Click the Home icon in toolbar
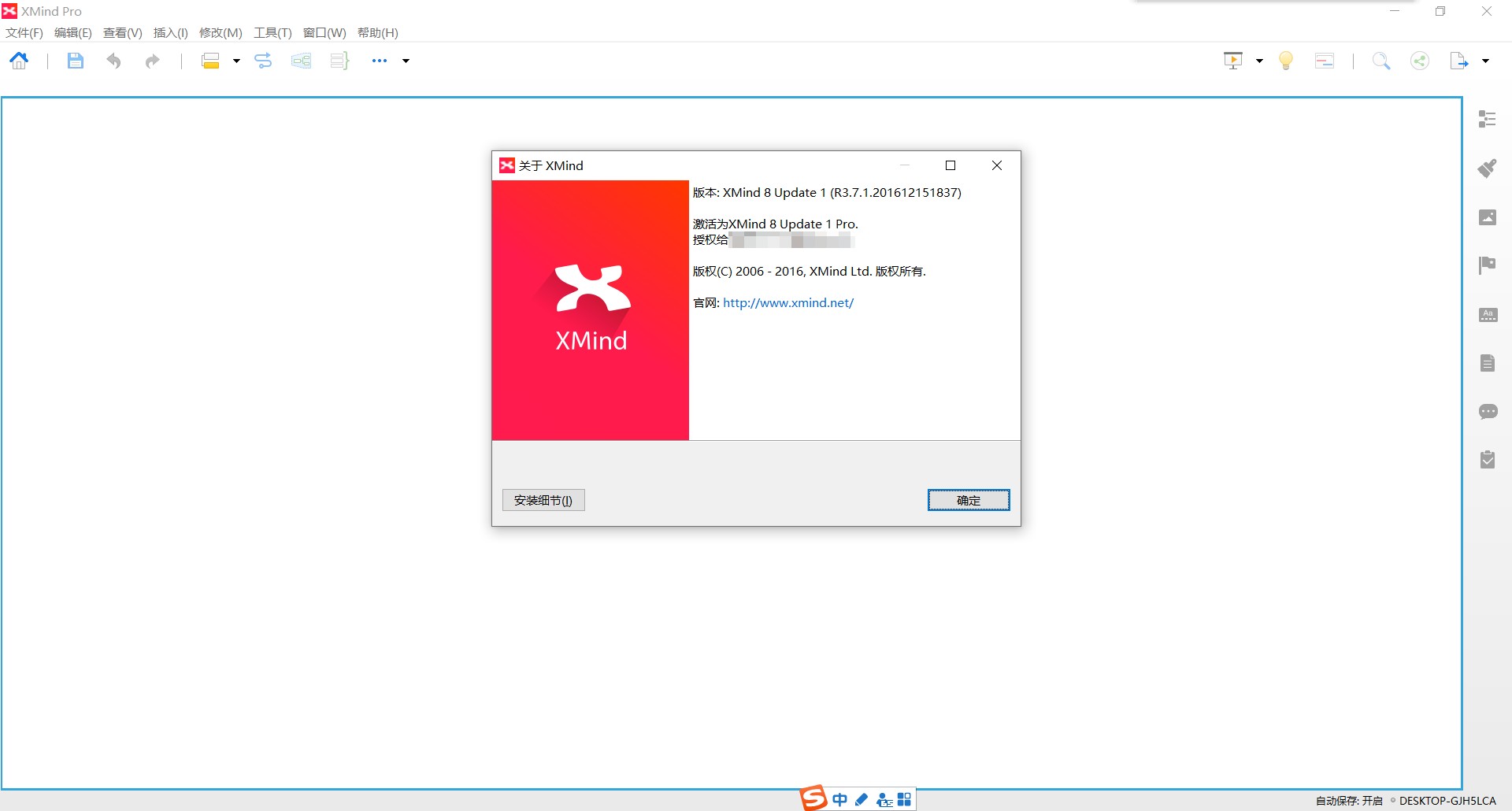Viewport: 1512px width, 811px height. coord(20,61)
